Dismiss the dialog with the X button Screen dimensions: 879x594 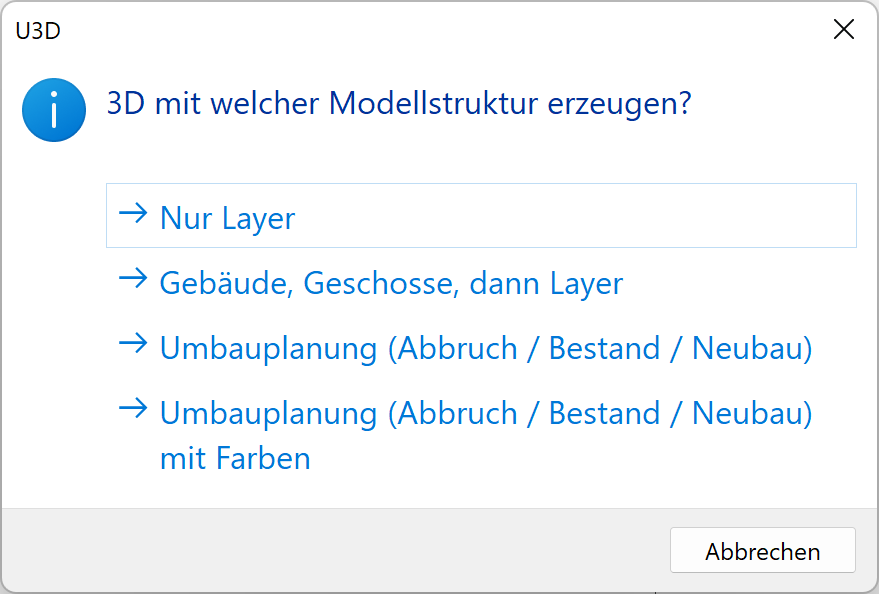843,30
